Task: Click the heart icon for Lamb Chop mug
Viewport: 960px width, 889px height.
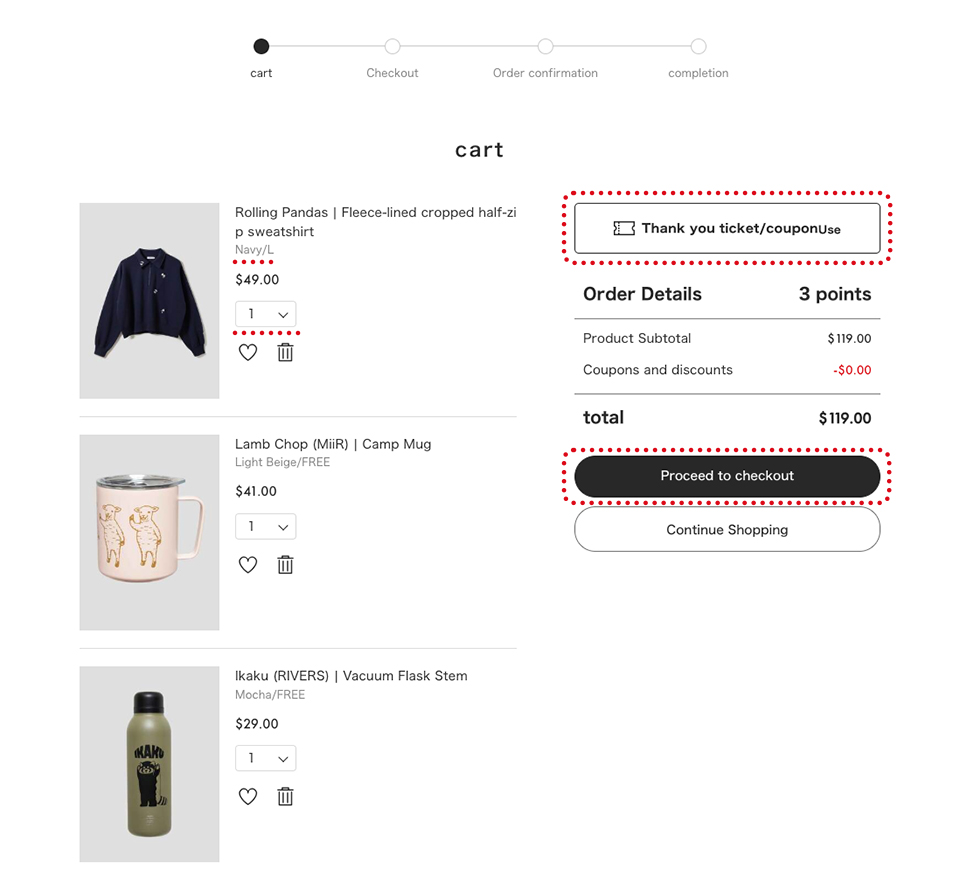Action: [248, 565]
